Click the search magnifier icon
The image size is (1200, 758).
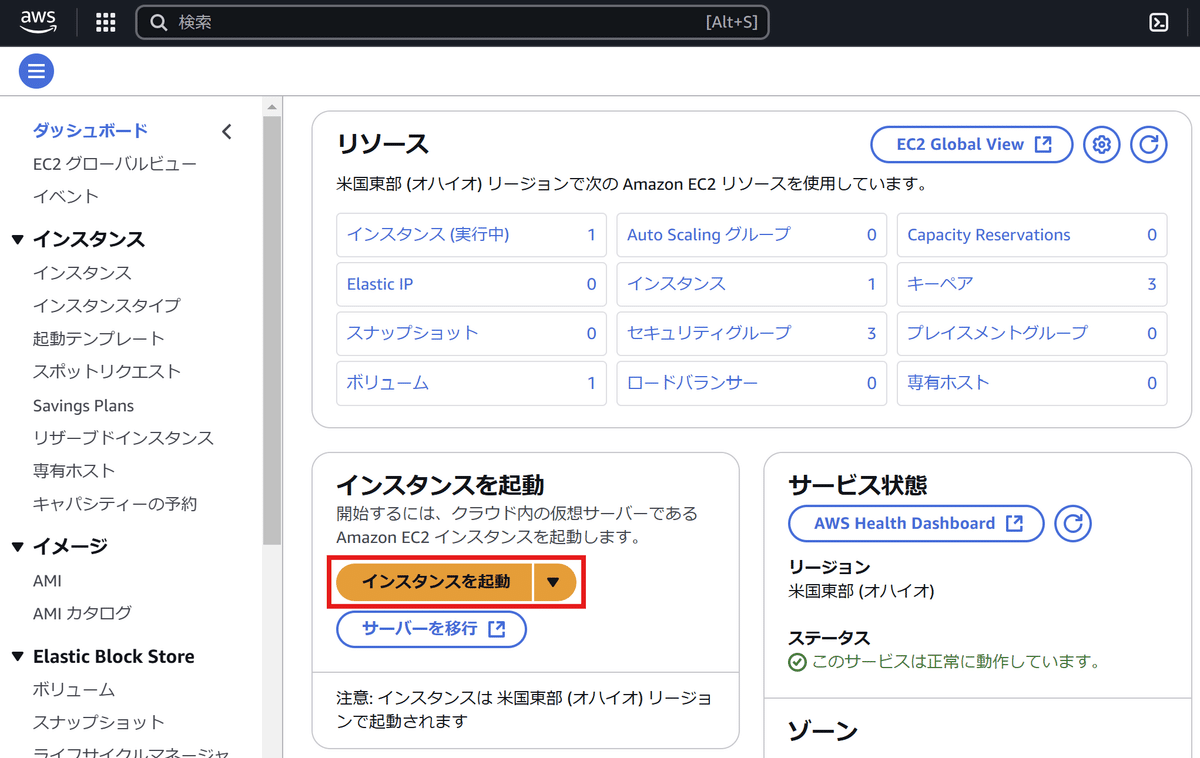[x=159, y=22]
